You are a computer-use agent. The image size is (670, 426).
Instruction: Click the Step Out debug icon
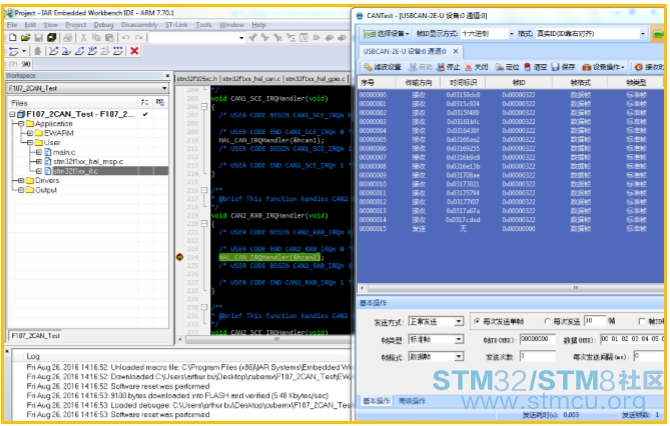point(79,51)
